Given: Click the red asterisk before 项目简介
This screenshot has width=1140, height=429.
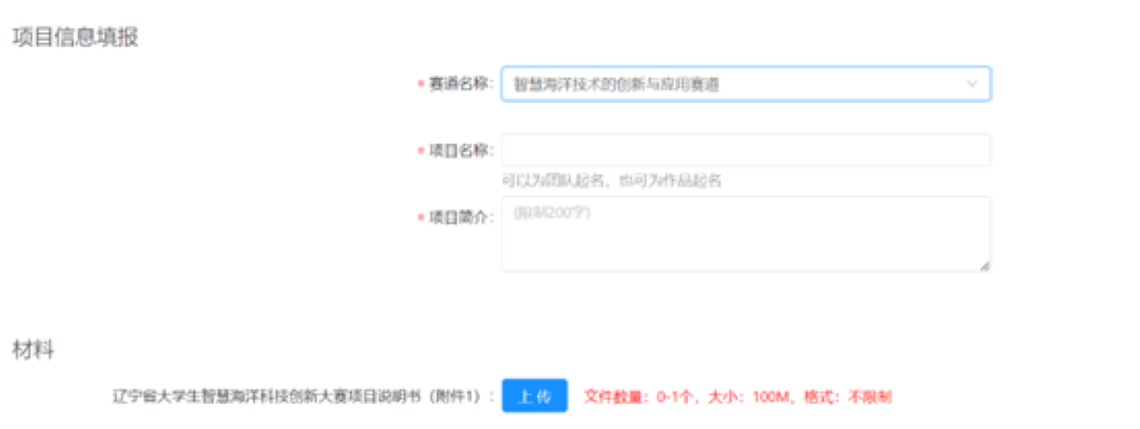Looking at the screenshot, I should point(421,218).
